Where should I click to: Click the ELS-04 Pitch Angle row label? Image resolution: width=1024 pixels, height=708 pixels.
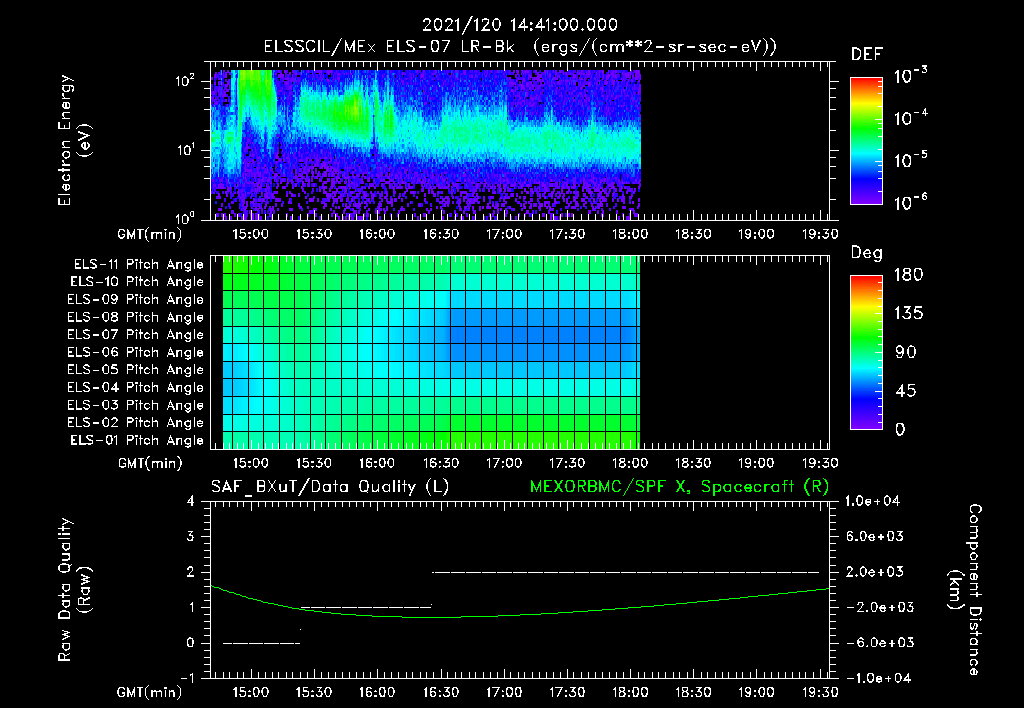tap(136, 387)
